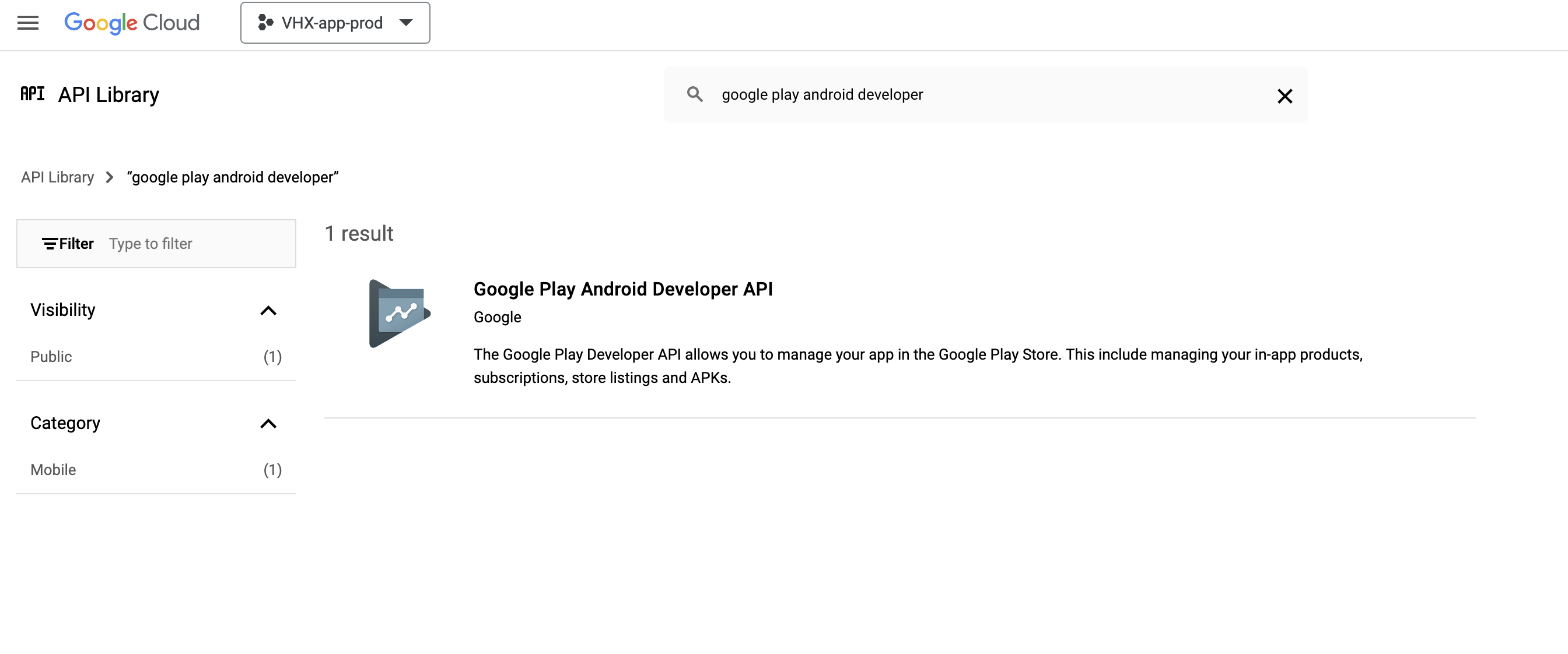Collapse the Visibility section
This screenshot has width=1568, height=654.
(268, 311)
